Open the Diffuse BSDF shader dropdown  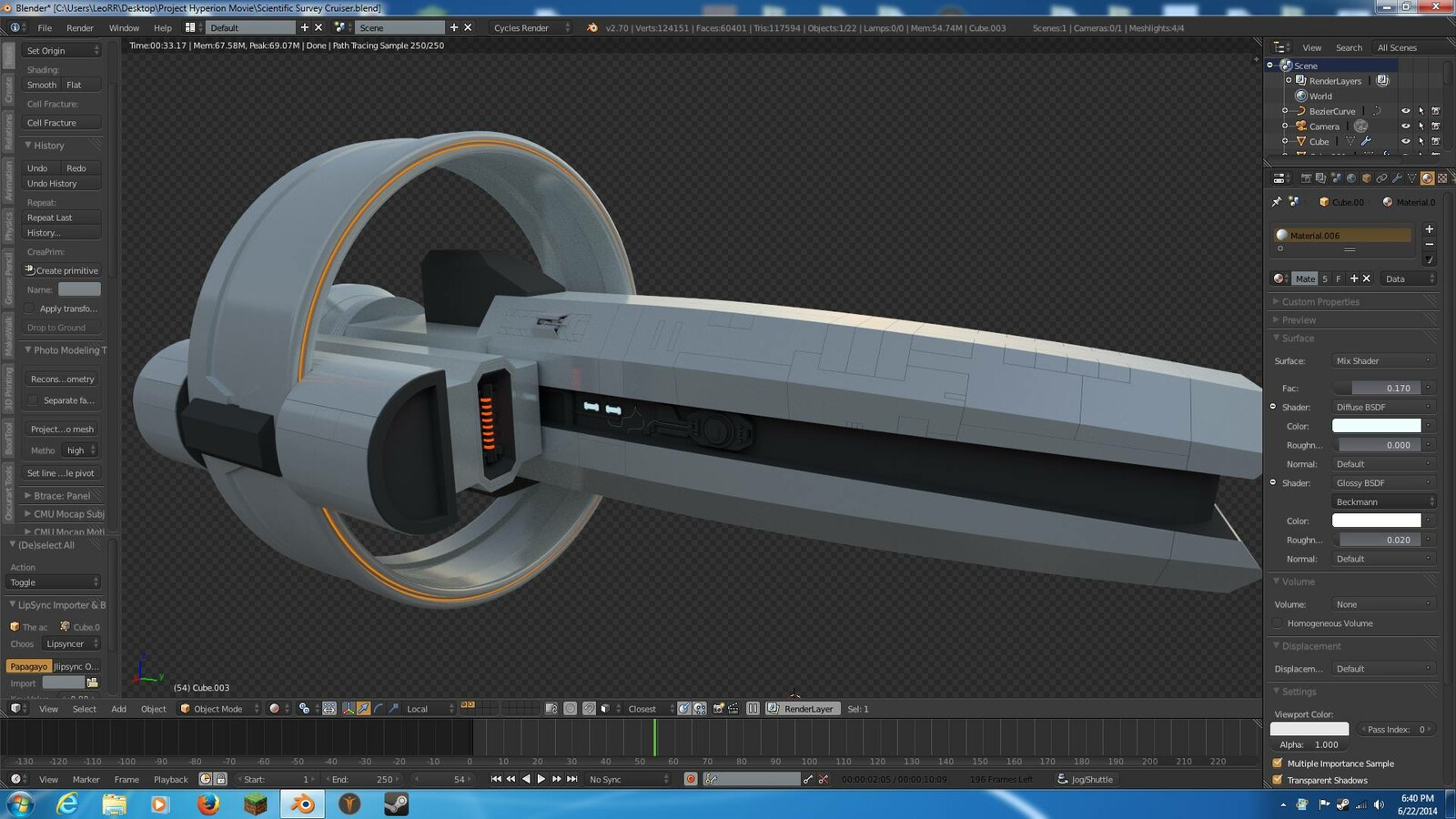pos(1382,407)
